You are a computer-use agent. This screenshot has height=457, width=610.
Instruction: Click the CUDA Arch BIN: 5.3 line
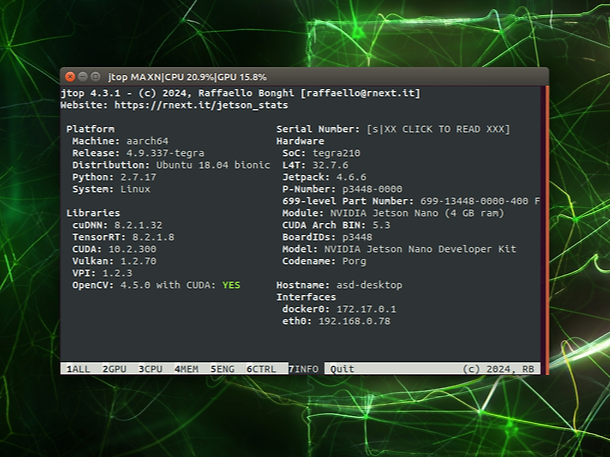click(337, 225)
